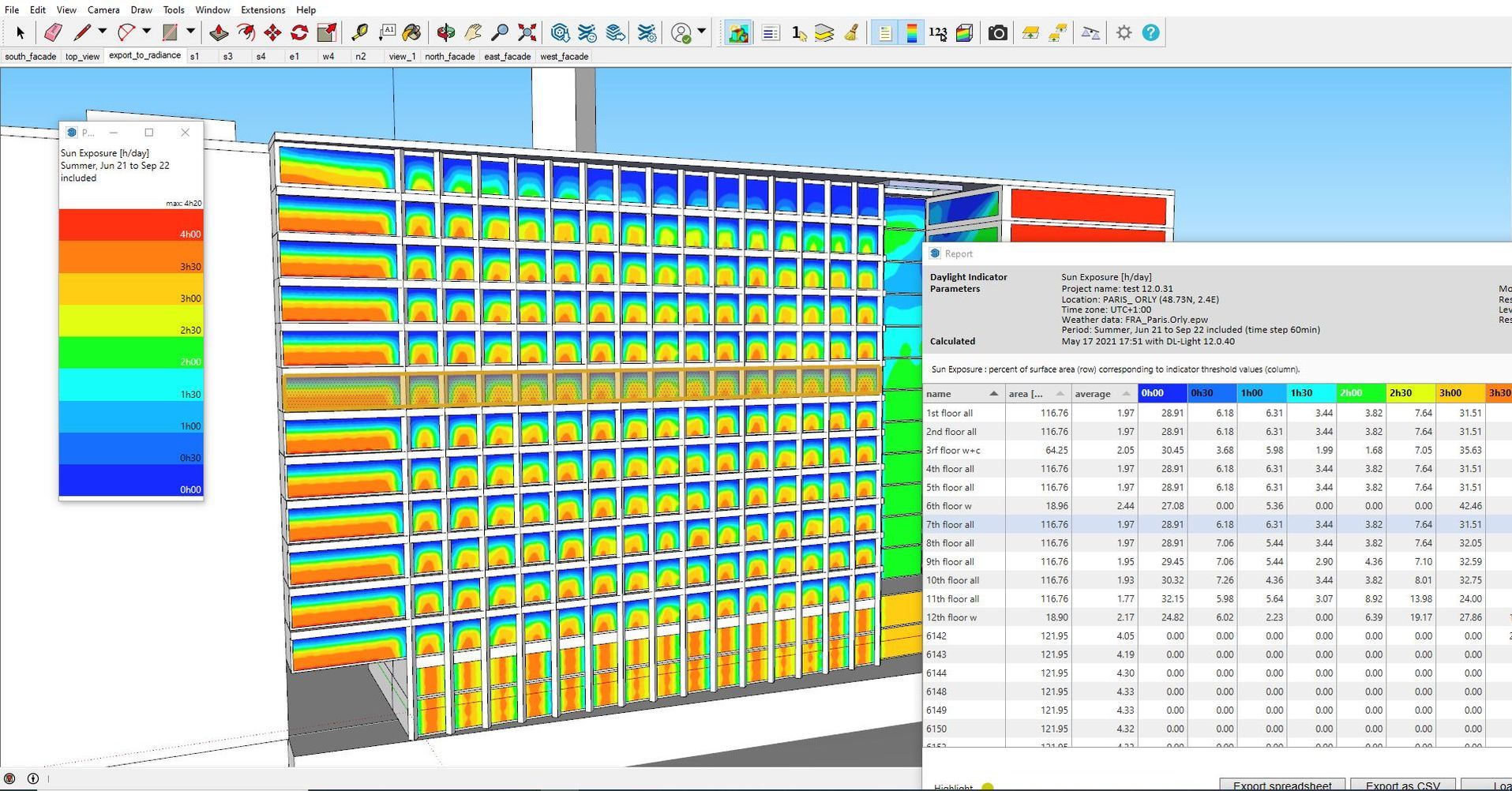Select the Push/Pull tool

click(219, 32)
